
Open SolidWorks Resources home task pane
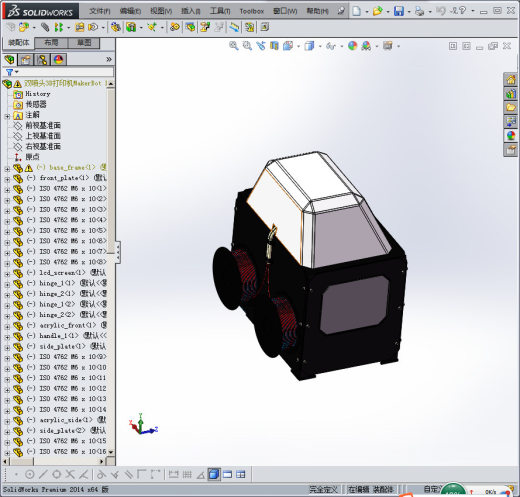[x=511, y=80]
